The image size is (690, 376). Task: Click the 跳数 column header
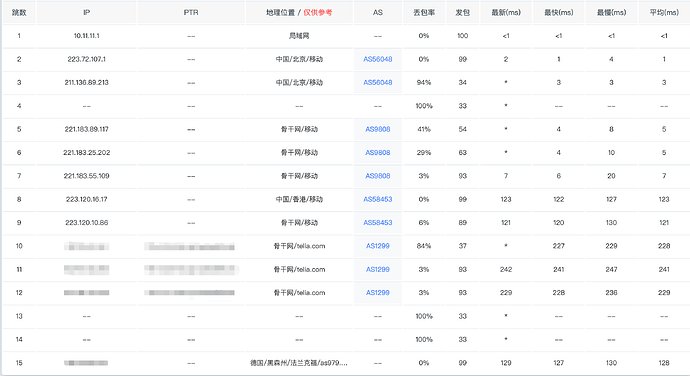(19, 12)
